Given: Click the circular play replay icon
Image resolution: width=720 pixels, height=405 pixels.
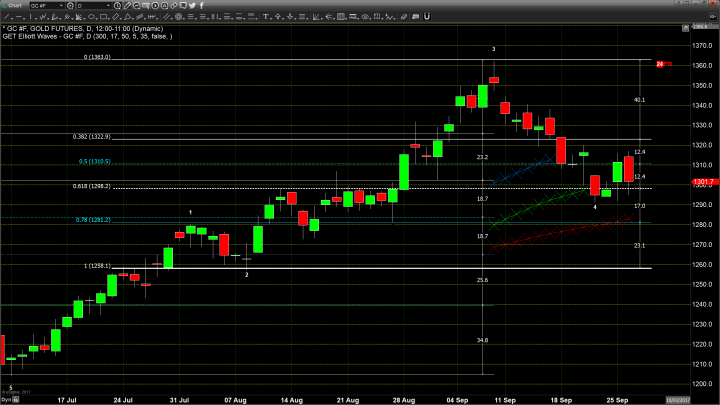Looking at the screenshot, I should click(x=155, y=6).
